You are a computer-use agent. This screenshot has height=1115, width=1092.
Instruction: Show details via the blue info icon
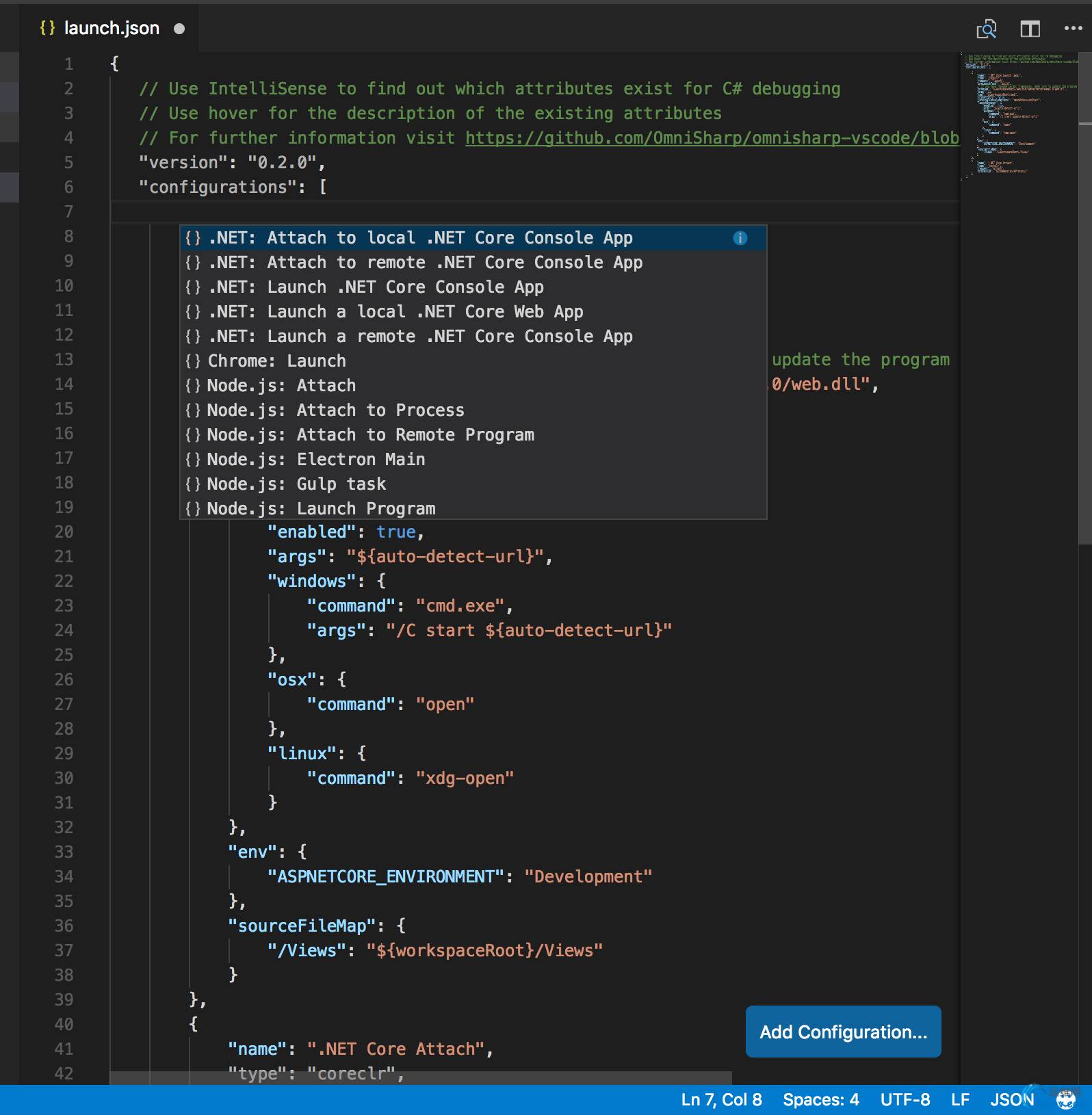click(x=740, y=238)
